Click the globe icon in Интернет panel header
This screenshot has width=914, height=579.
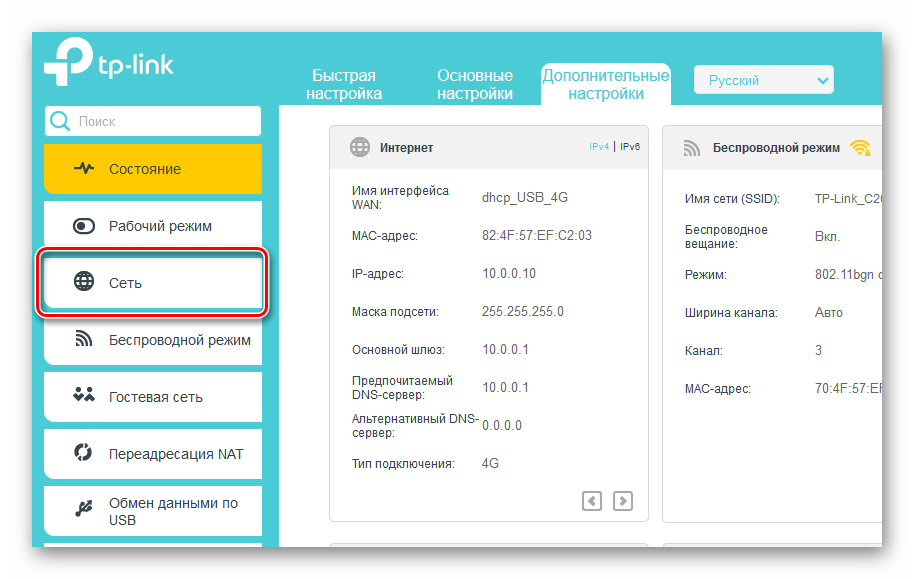[360, 147]
